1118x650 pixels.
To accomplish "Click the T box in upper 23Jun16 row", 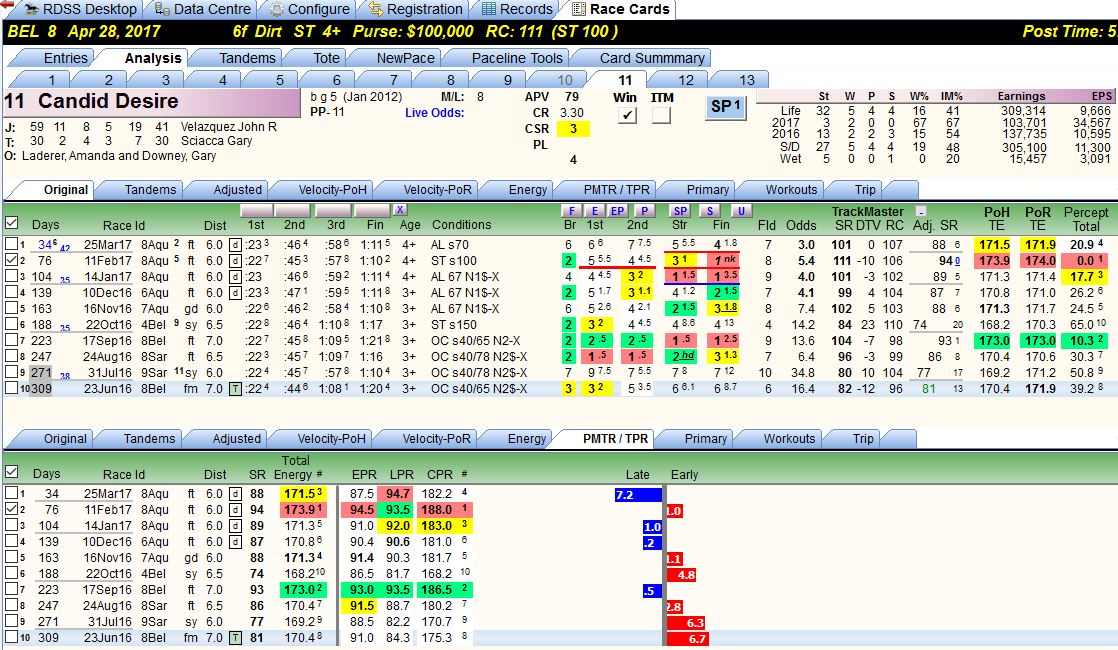I will pos(235,388).
